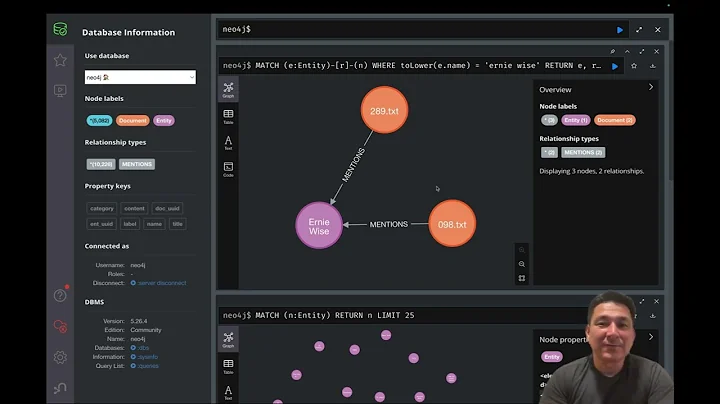Fit graph to screen
This screenshot has height=404, width=720.
(x=522, y=278)
